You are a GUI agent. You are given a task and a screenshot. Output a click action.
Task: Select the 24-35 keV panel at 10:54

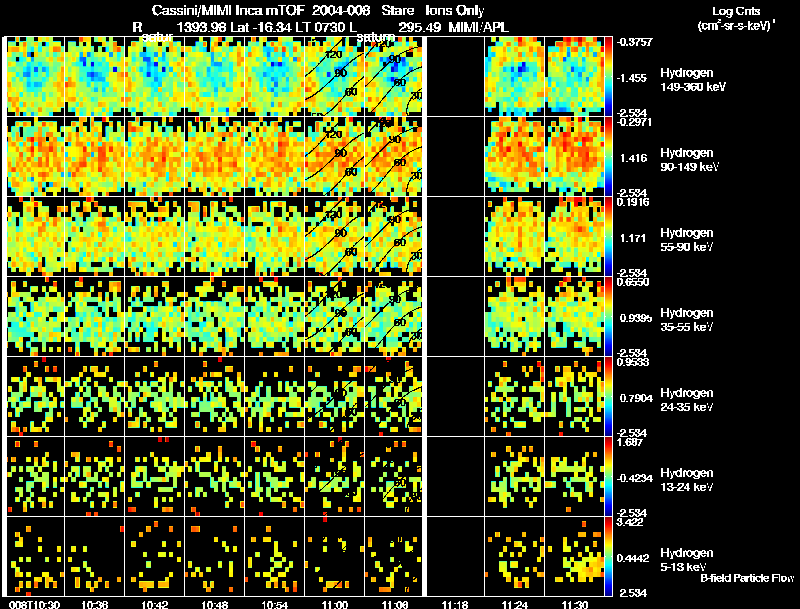coord(275,397)
